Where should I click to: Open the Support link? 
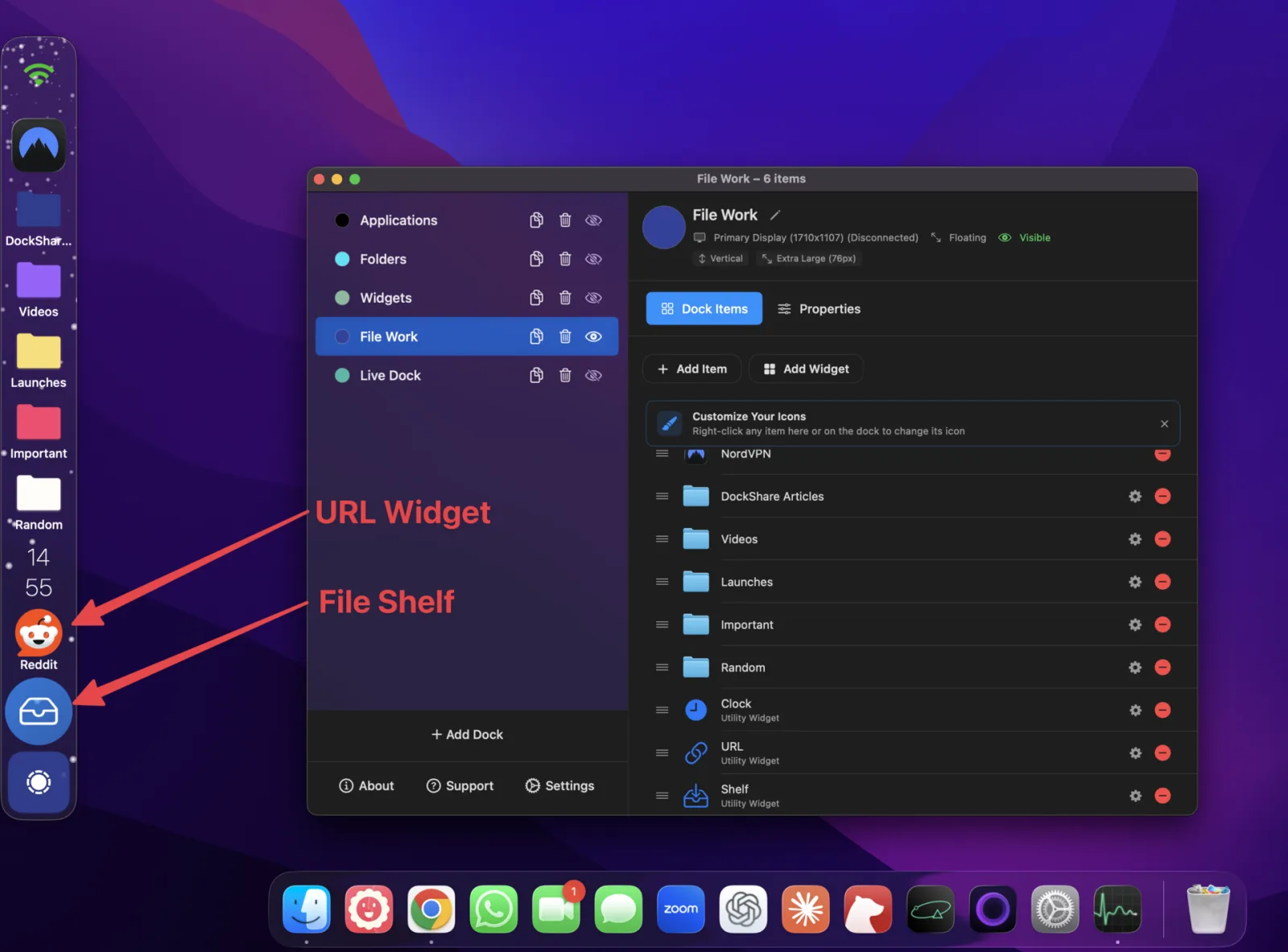coord(460,786)
